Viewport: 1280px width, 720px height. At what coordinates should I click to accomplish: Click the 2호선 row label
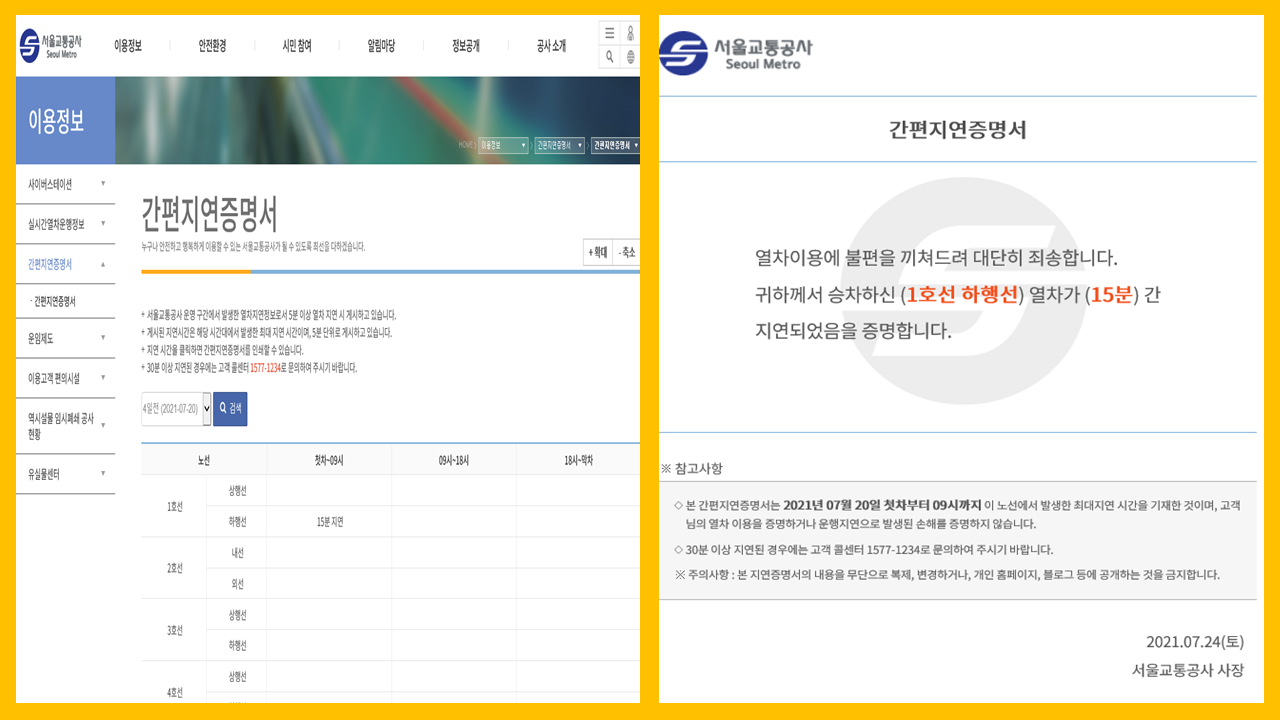174,568
